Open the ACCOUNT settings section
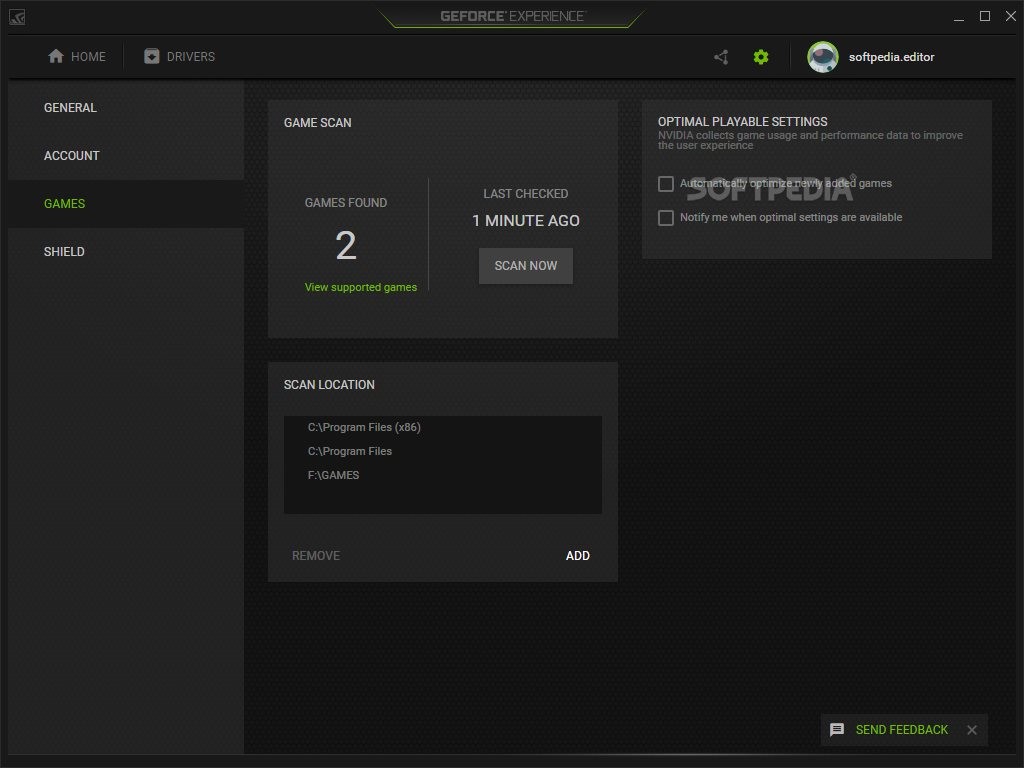This screenshot has height=768, width=1024. pyautogui.click(x=126, y=155)
